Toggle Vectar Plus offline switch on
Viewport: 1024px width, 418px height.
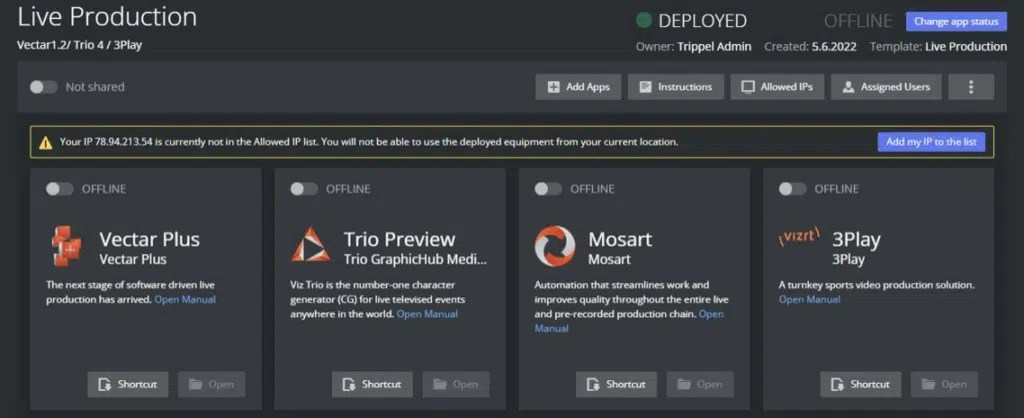(x=59, y=189)
